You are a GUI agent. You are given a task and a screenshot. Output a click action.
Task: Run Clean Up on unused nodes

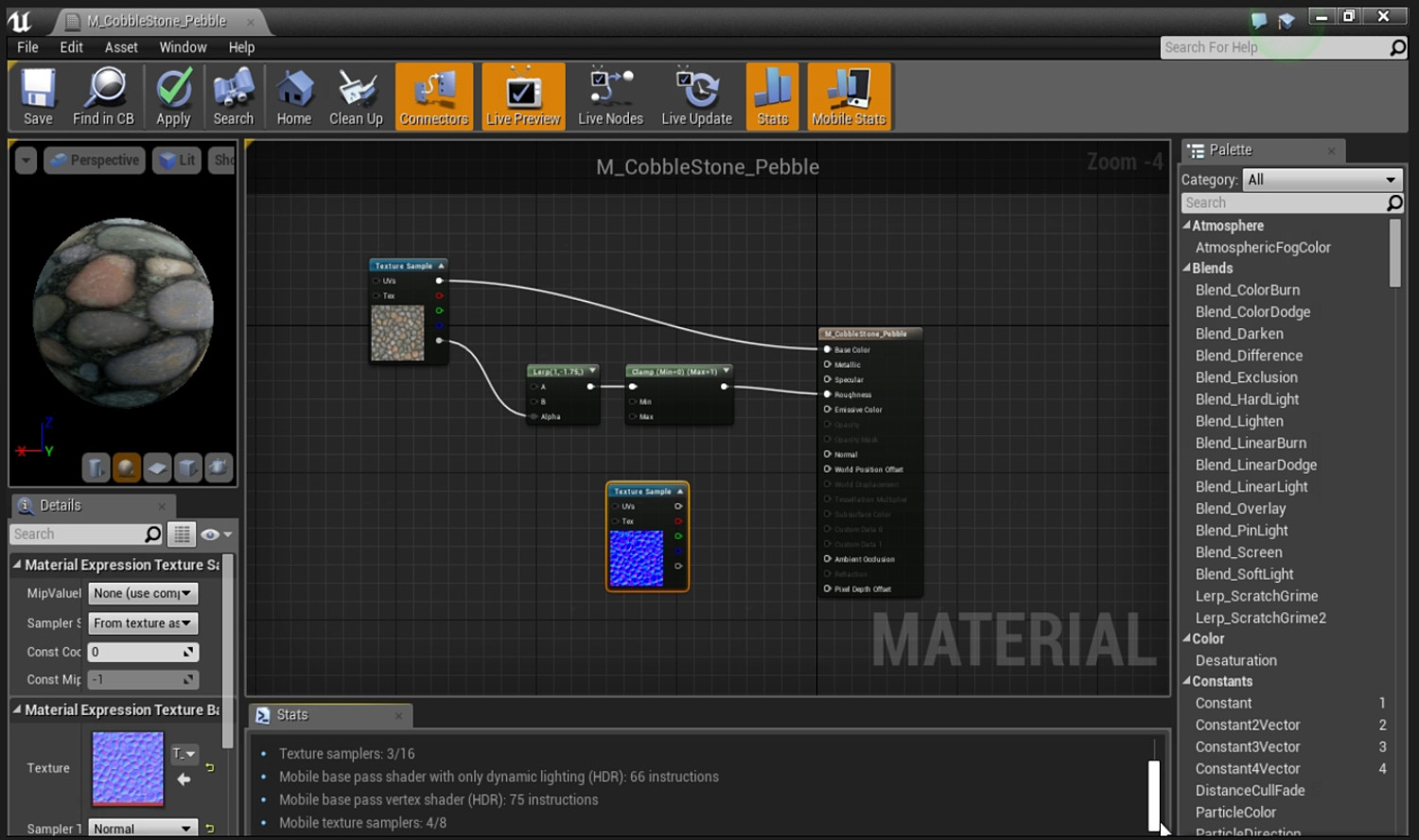tap(356, 96)
